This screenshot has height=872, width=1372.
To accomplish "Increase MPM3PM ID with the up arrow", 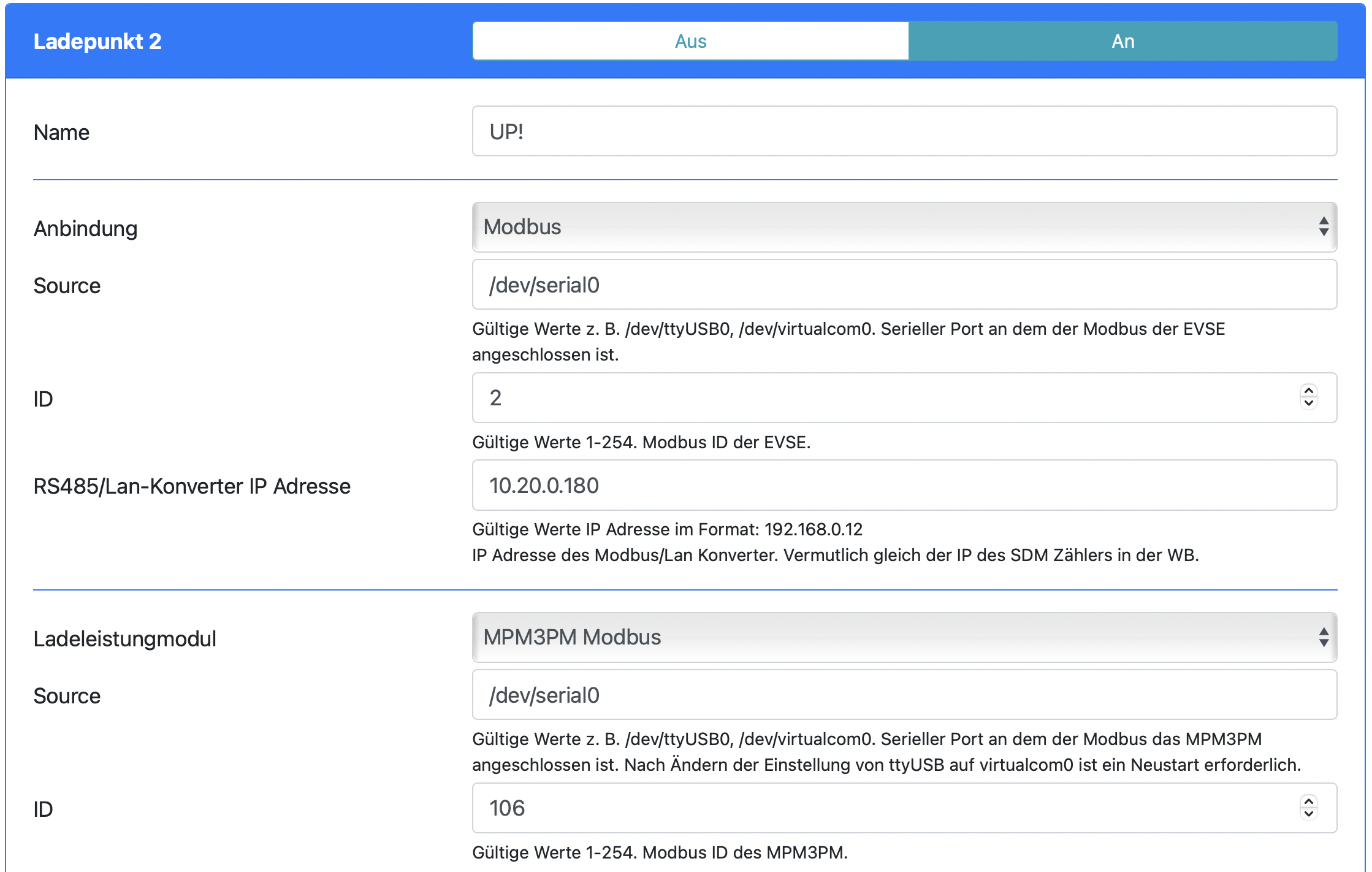I will coord(1309,801).
